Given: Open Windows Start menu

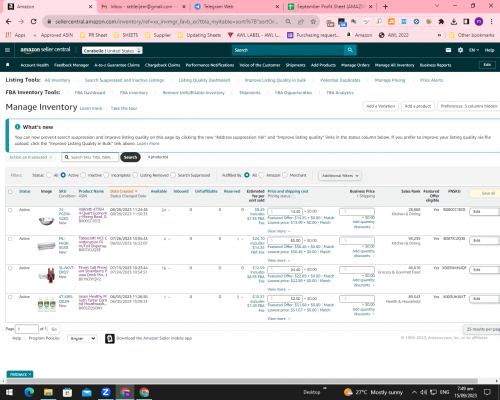Looking at the screenshot, I should 9,392.
